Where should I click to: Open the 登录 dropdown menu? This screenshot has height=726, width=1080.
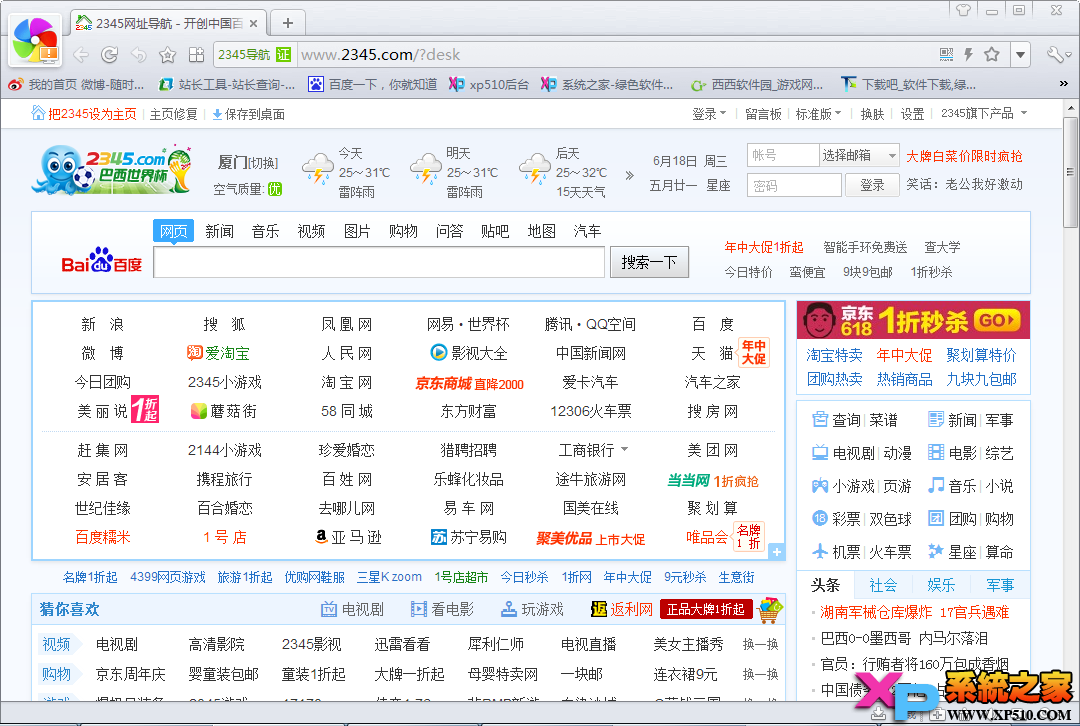pyautogui.click(x=709, y=114)
